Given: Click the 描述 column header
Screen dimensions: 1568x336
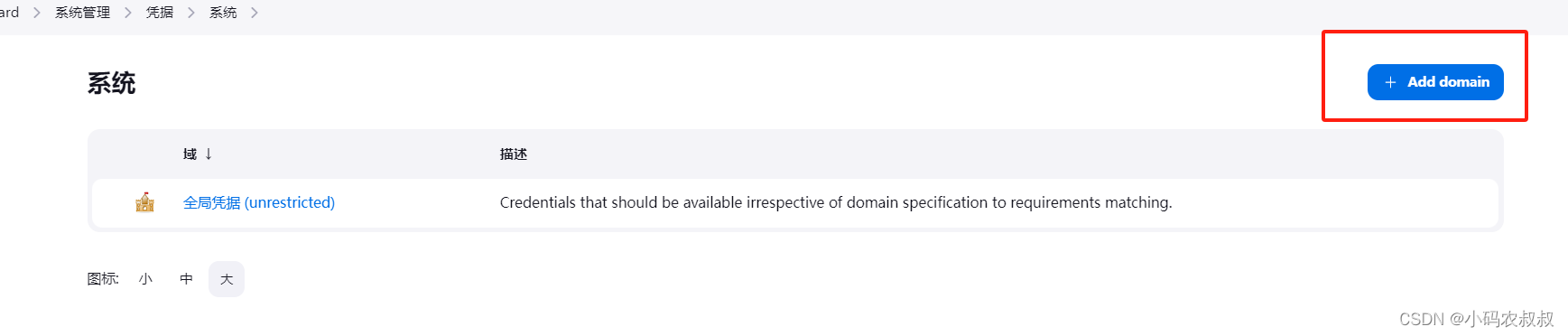Looking at the screenshot, I should (x=514, y=154).
